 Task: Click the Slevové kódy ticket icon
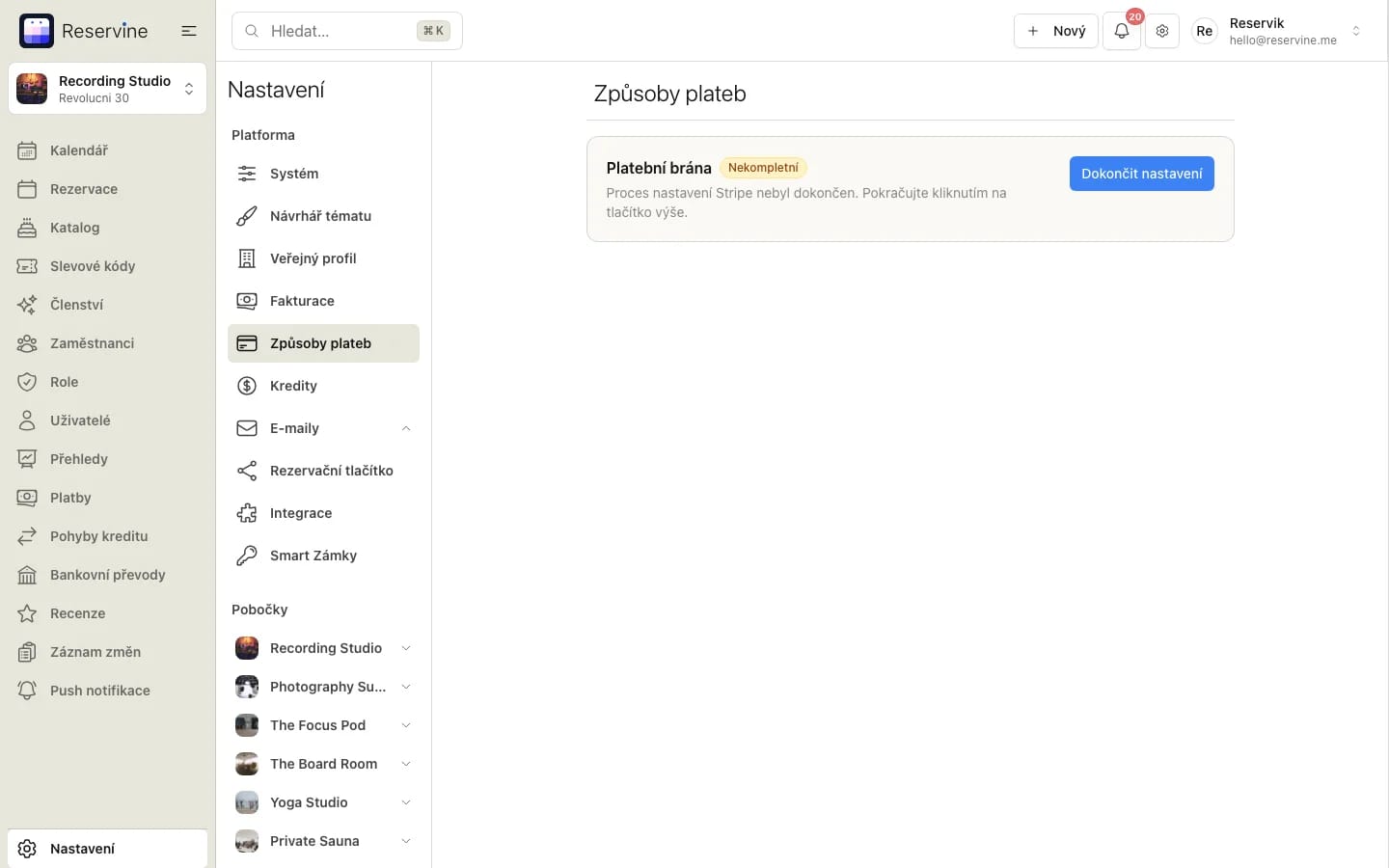pyautogui.click(x=27, y=266)
